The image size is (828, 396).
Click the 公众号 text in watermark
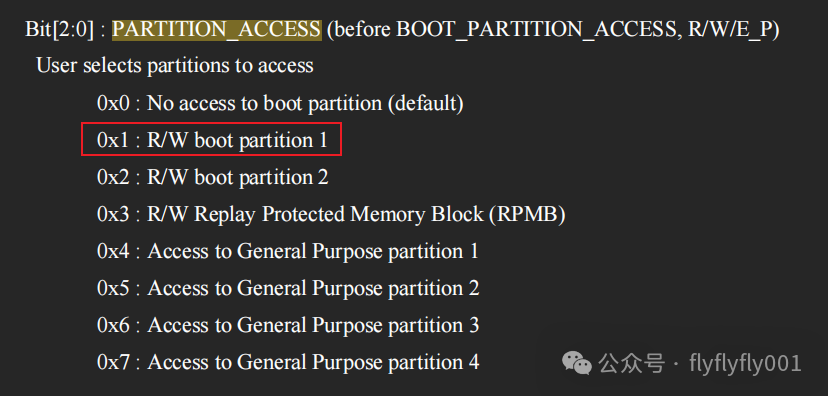coord(631,363)
